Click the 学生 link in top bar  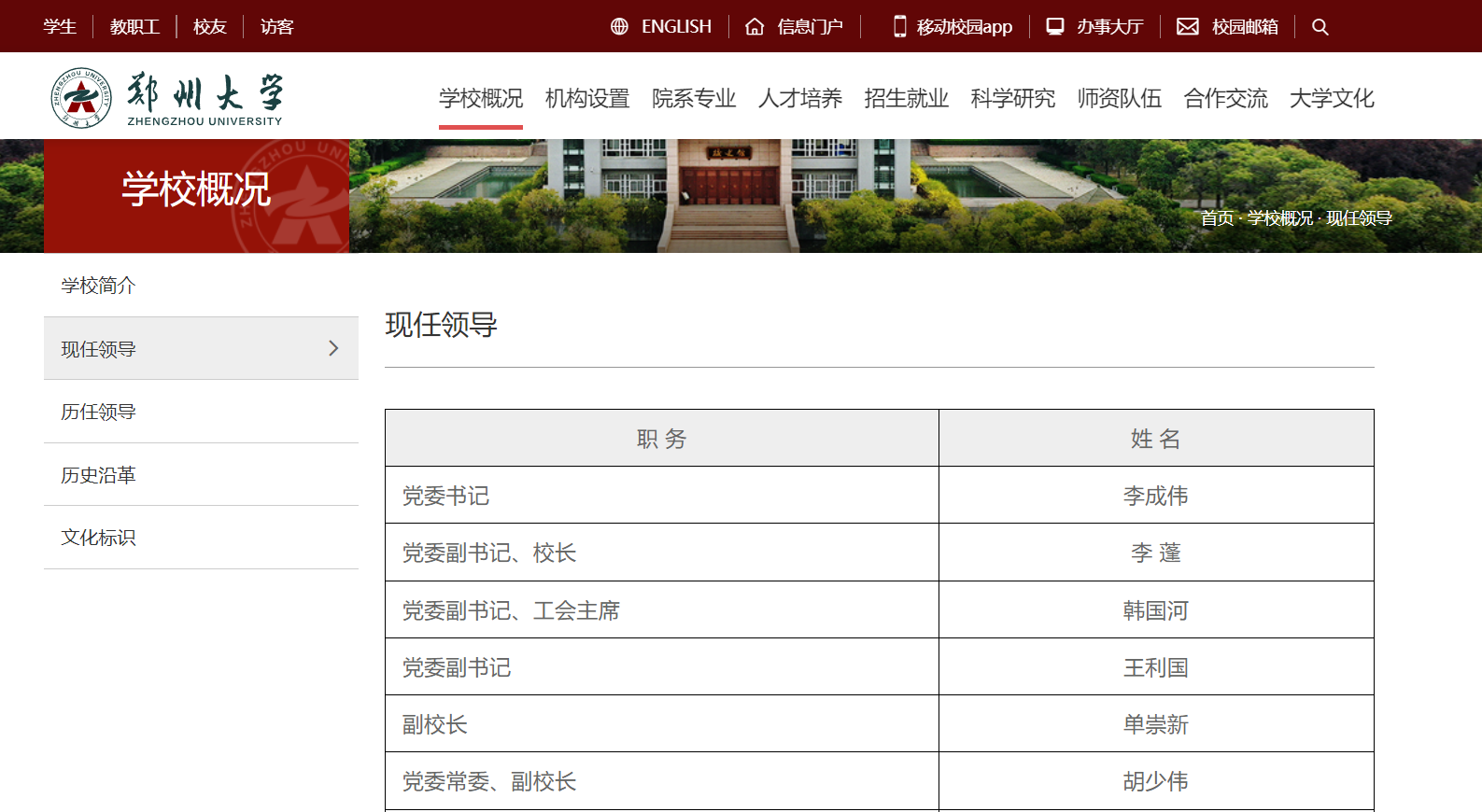[60, 27]
